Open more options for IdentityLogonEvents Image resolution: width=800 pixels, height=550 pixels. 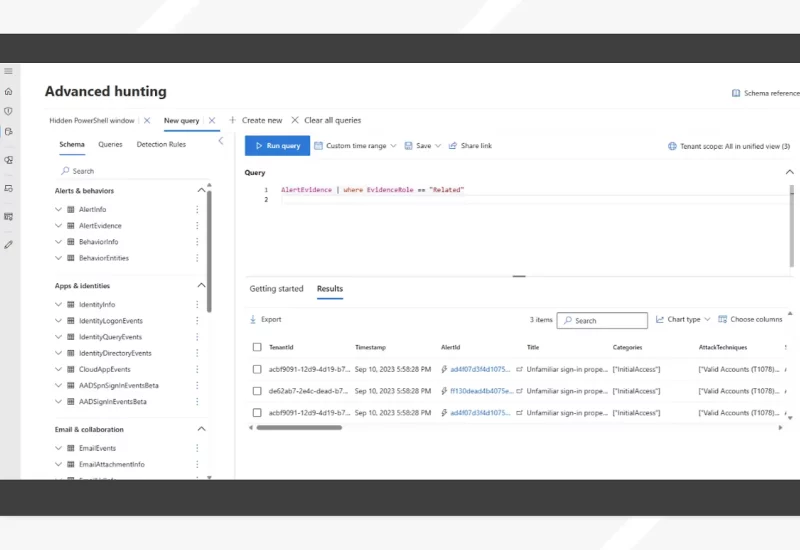[197, 321]
